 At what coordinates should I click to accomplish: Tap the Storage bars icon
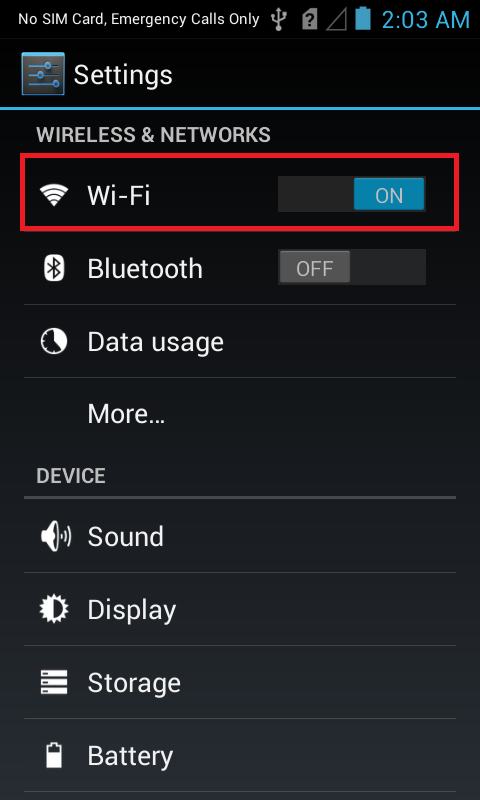54,682
